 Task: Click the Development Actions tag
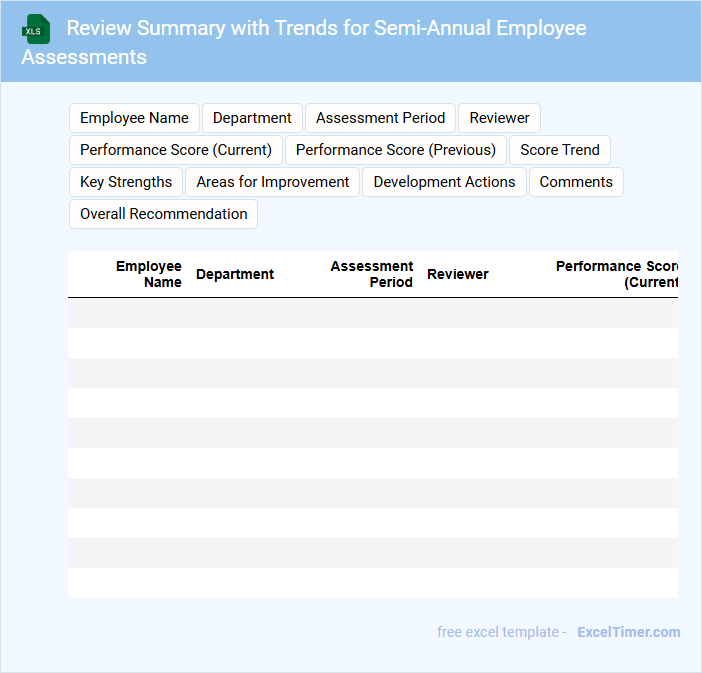point(444,182)
